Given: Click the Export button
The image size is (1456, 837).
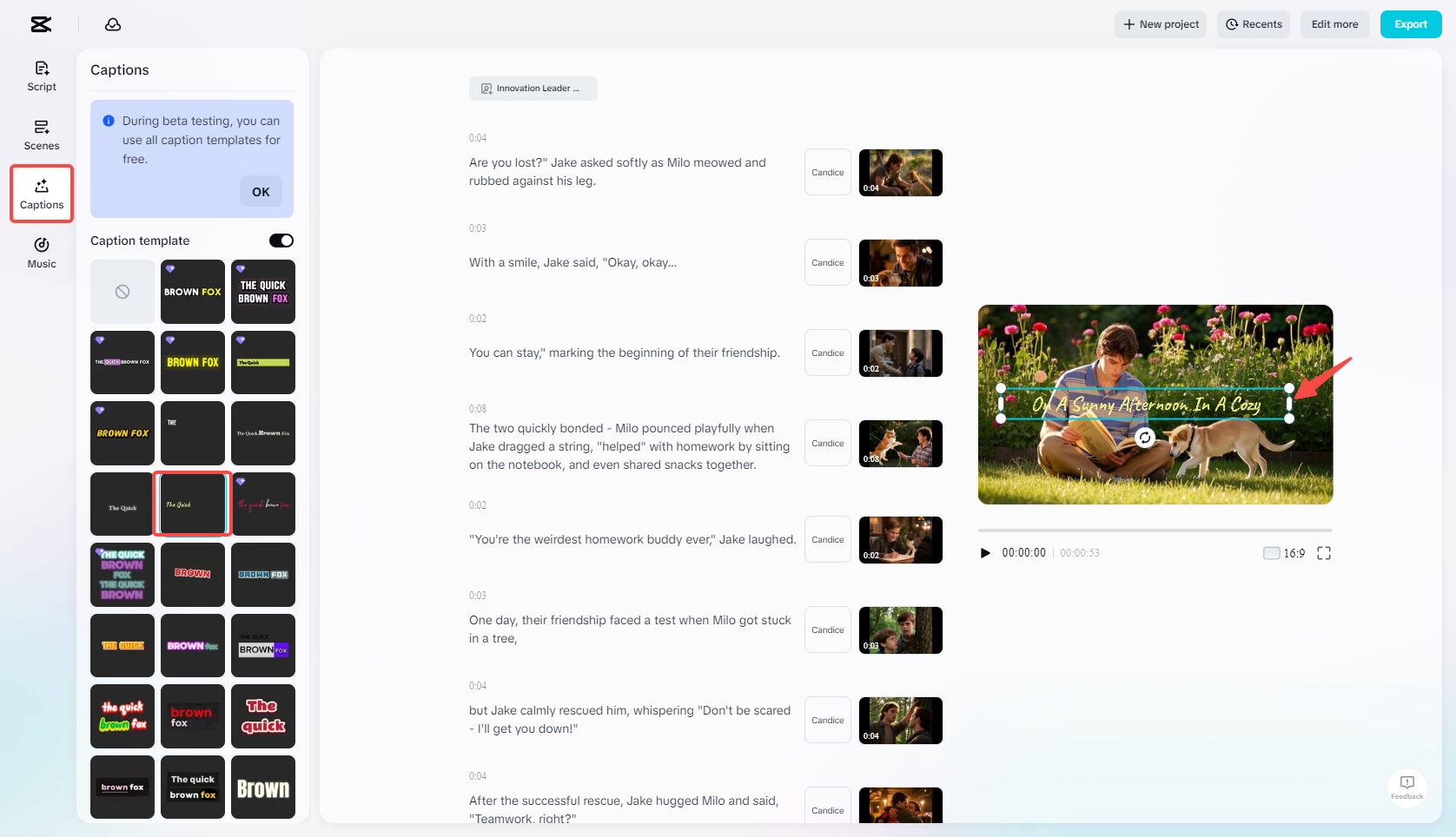Looking at the screenshot, I should 1410,24.
